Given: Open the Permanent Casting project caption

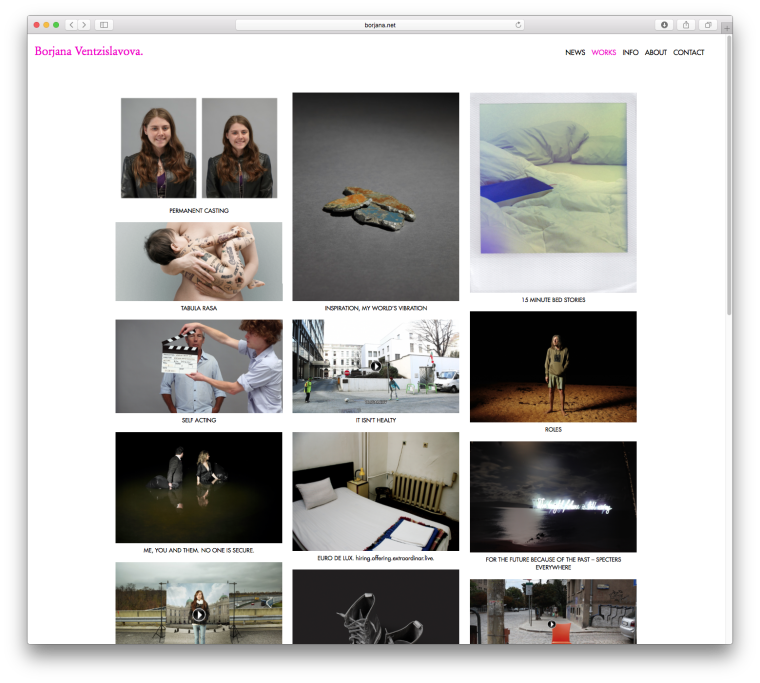Looking at the screenshot, I should click(198, 211).
